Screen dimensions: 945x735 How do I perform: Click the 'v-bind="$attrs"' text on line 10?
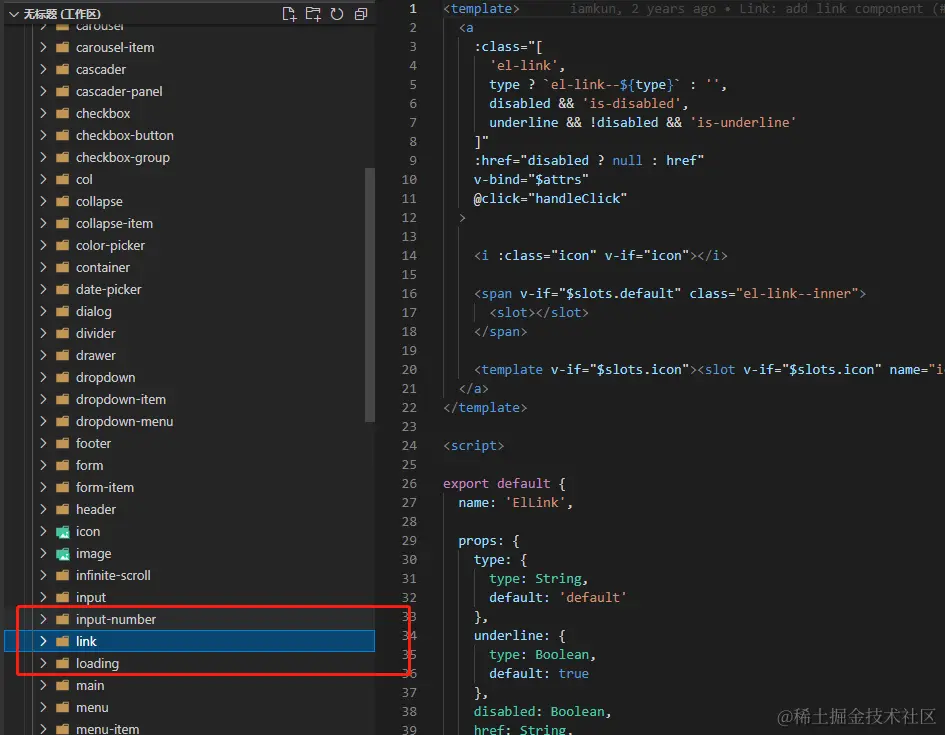(531, 180)
